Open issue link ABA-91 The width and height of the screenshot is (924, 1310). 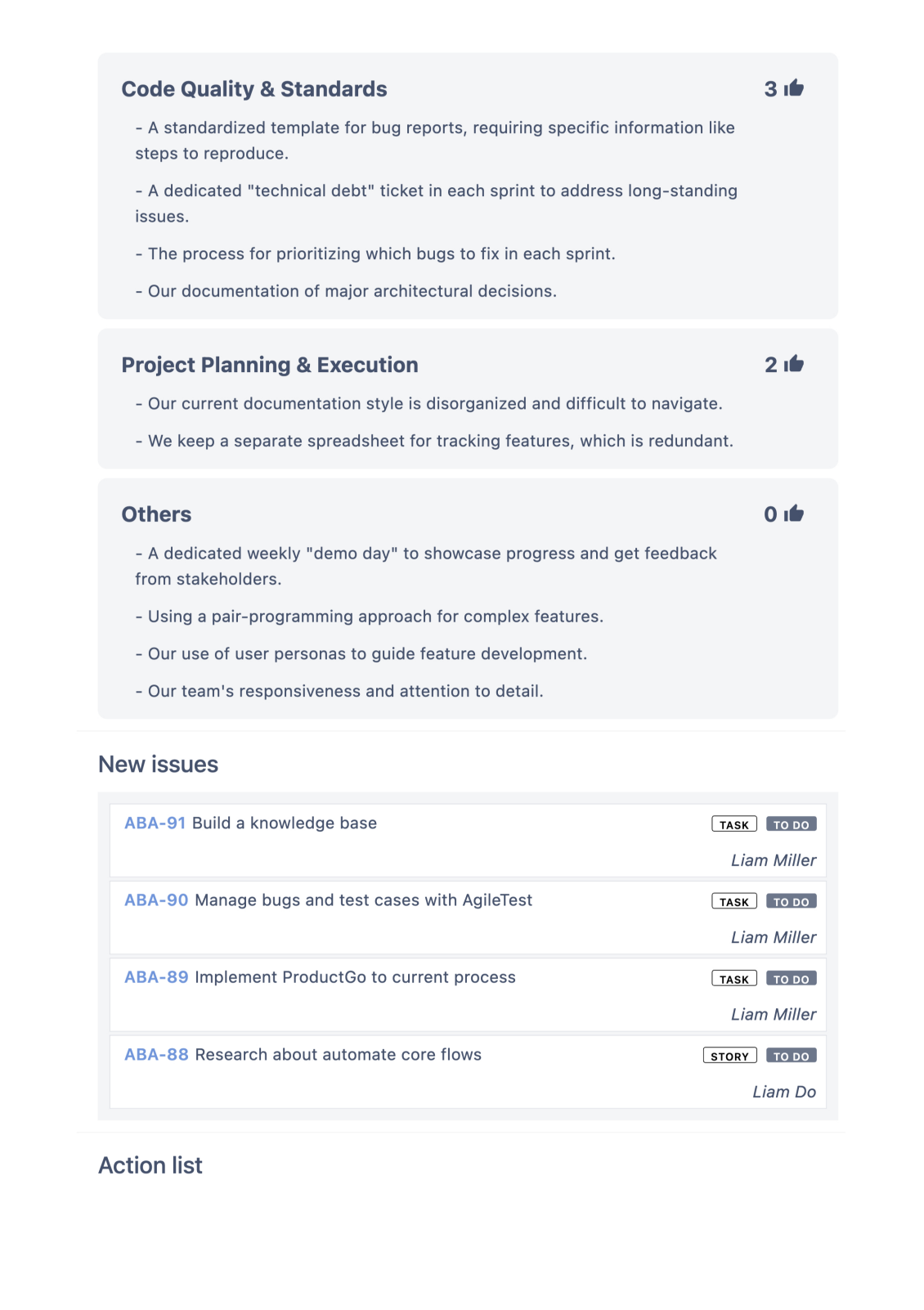click(x=155, y=823)
